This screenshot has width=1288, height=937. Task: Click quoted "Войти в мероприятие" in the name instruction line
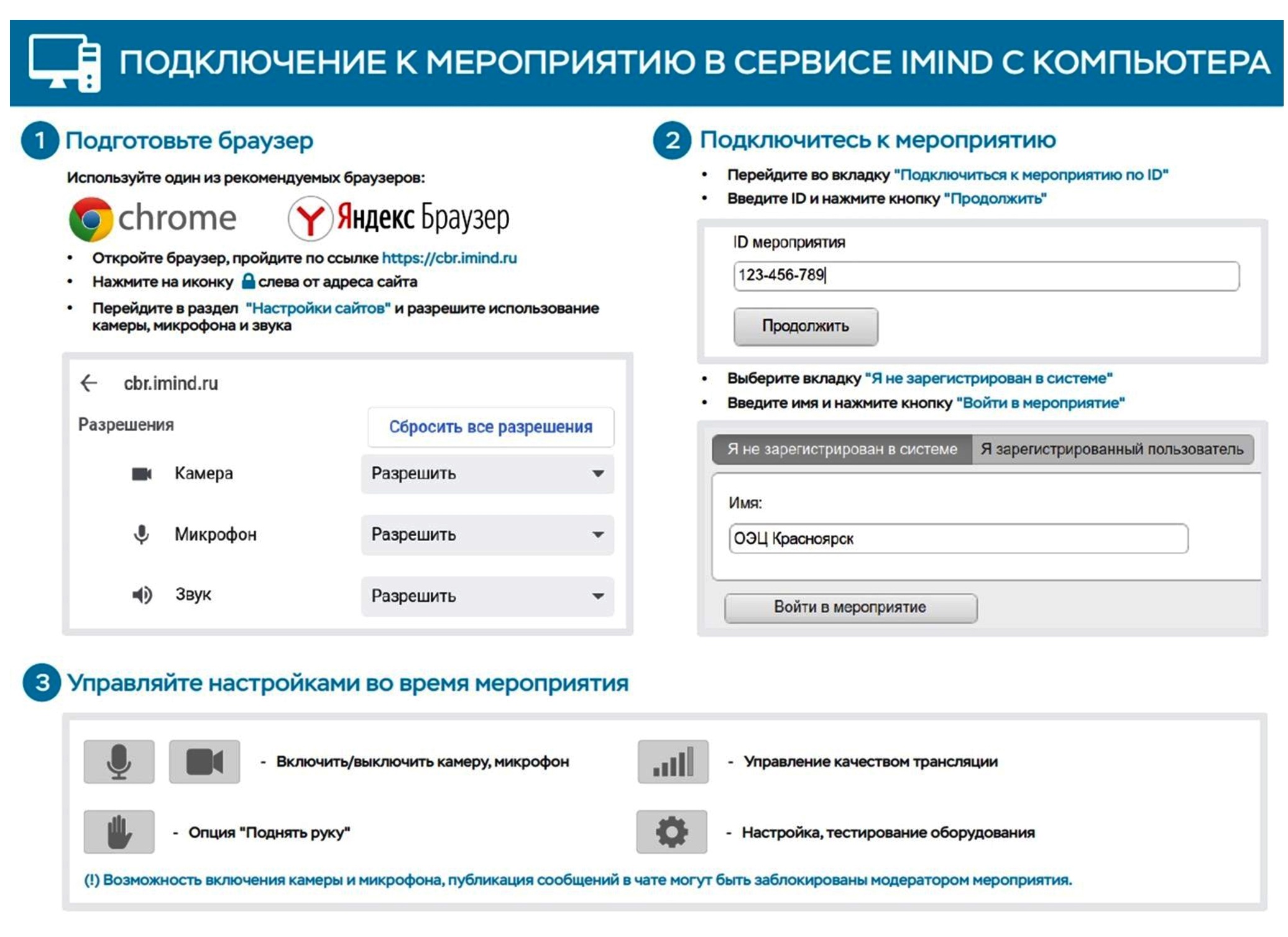(1041, 403)
